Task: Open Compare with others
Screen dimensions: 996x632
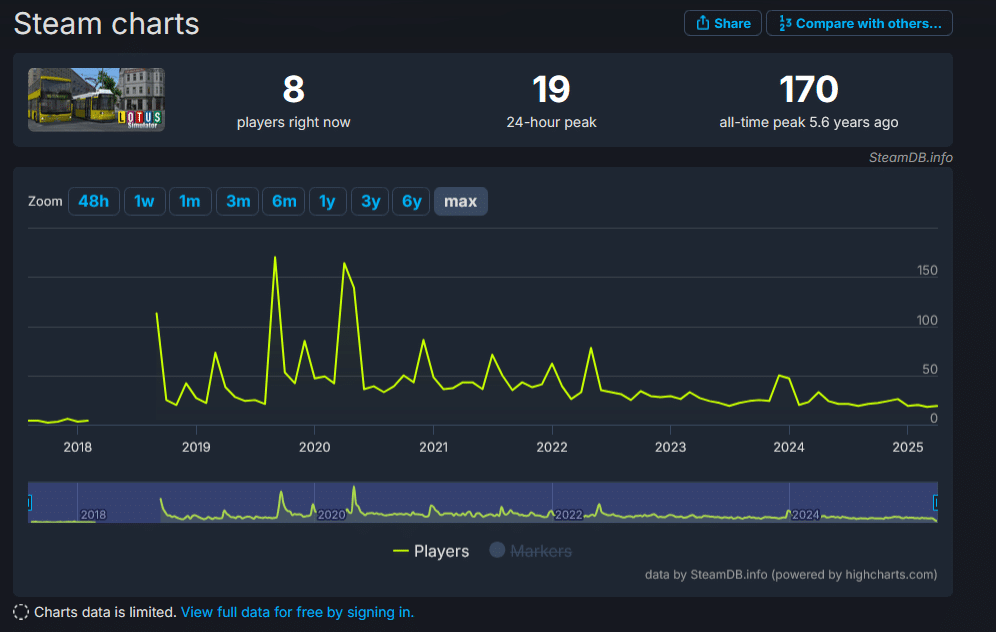Action: point(859,23)
